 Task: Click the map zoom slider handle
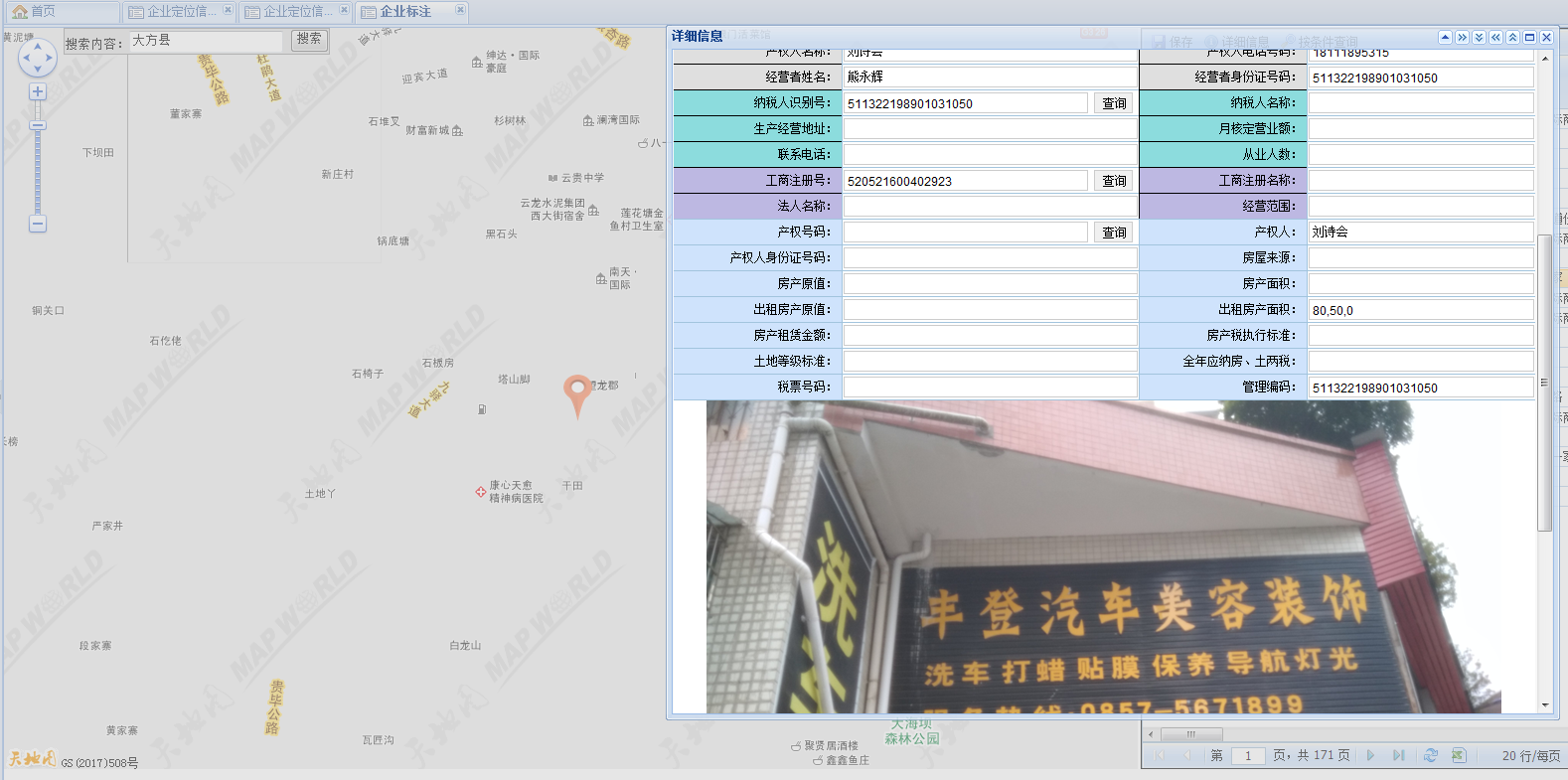[x=38, y=126]
